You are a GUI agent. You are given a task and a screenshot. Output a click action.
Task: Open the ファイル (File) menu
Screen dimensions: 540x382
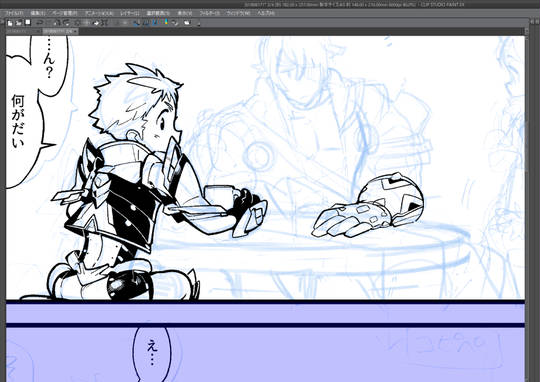pos(14,13)
